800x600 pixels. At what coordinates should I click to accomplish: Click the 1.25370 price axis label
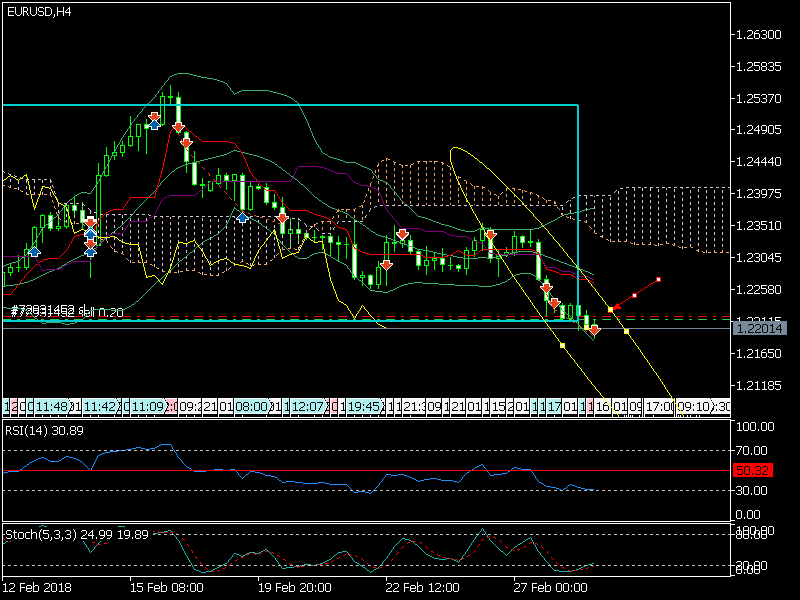coord(758,98)
